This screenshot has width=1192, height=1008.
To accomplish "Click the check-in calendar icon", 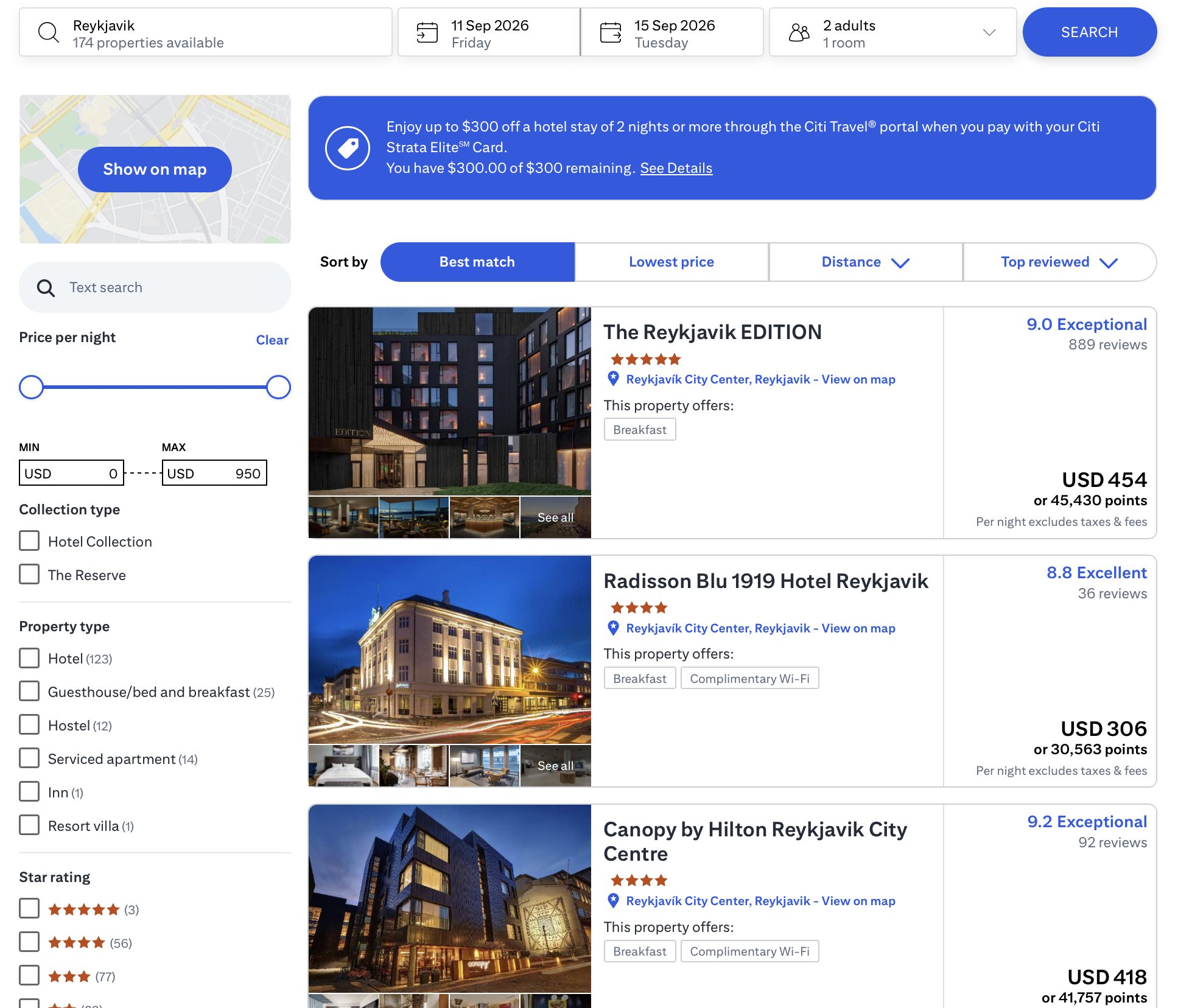I will (x=428, y=31).
